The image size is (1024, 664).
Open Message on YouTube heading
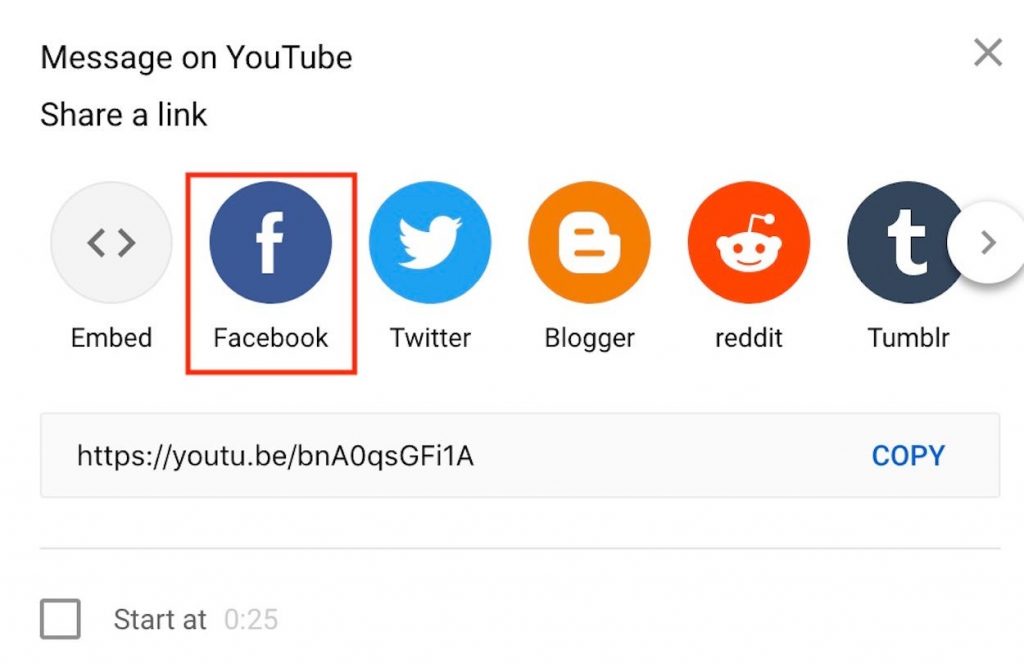coord(197,57)
